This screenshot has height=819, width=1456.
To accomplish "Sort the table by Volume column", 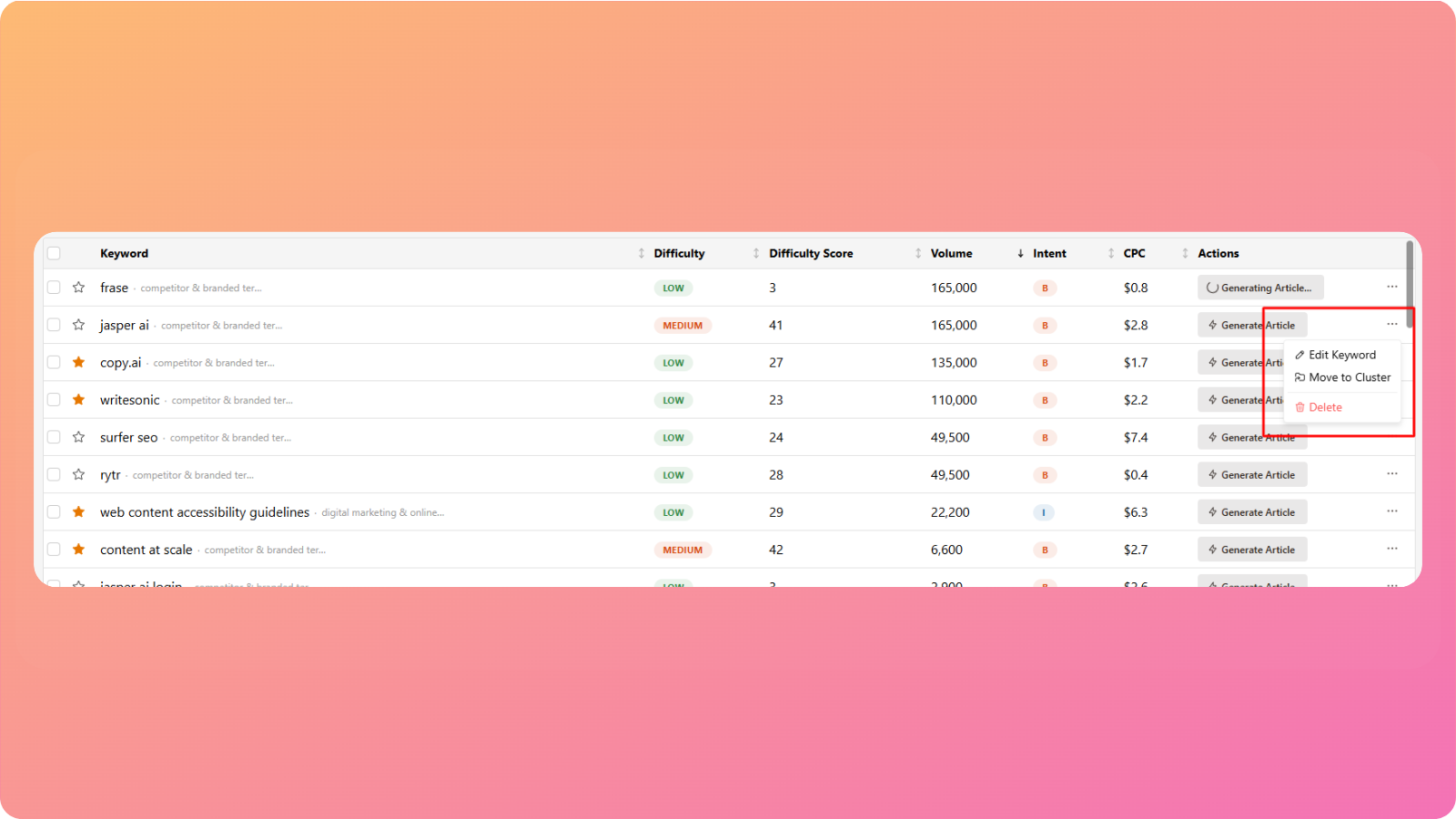I will click(x=951, y=253).
